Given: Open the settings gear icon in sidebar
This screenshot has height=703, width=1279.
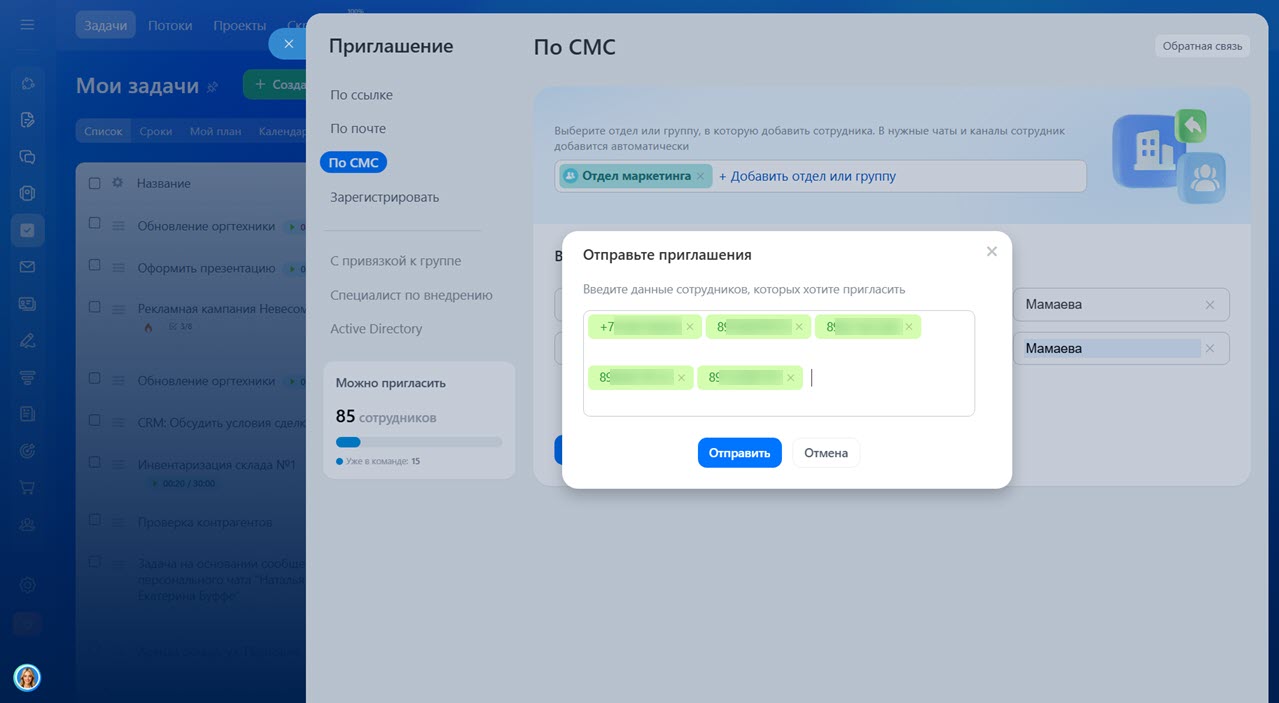Looking at the screenshot, I should point(27,585).
